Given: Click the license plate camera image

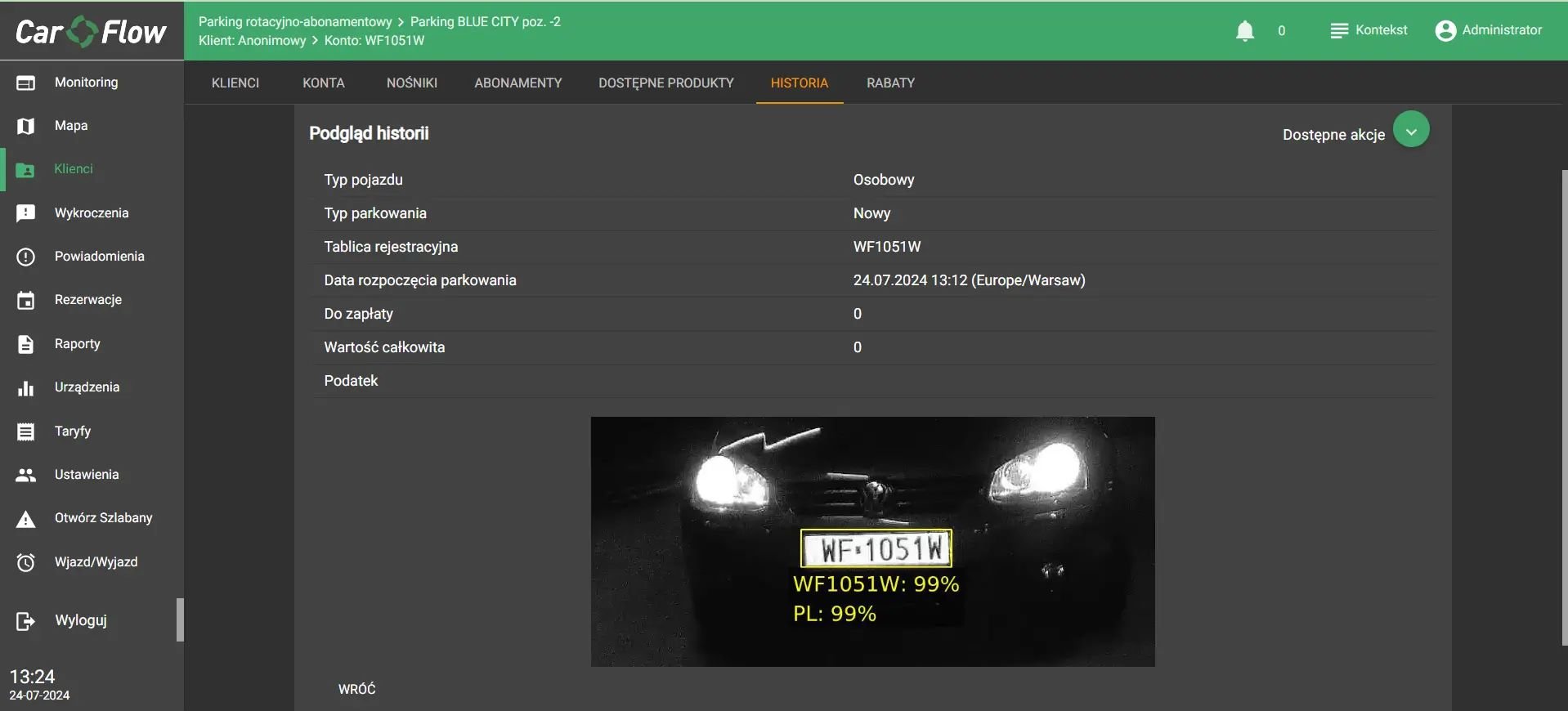Looking at the screenshot, I should pyautogui.click(x=872, y=541).
